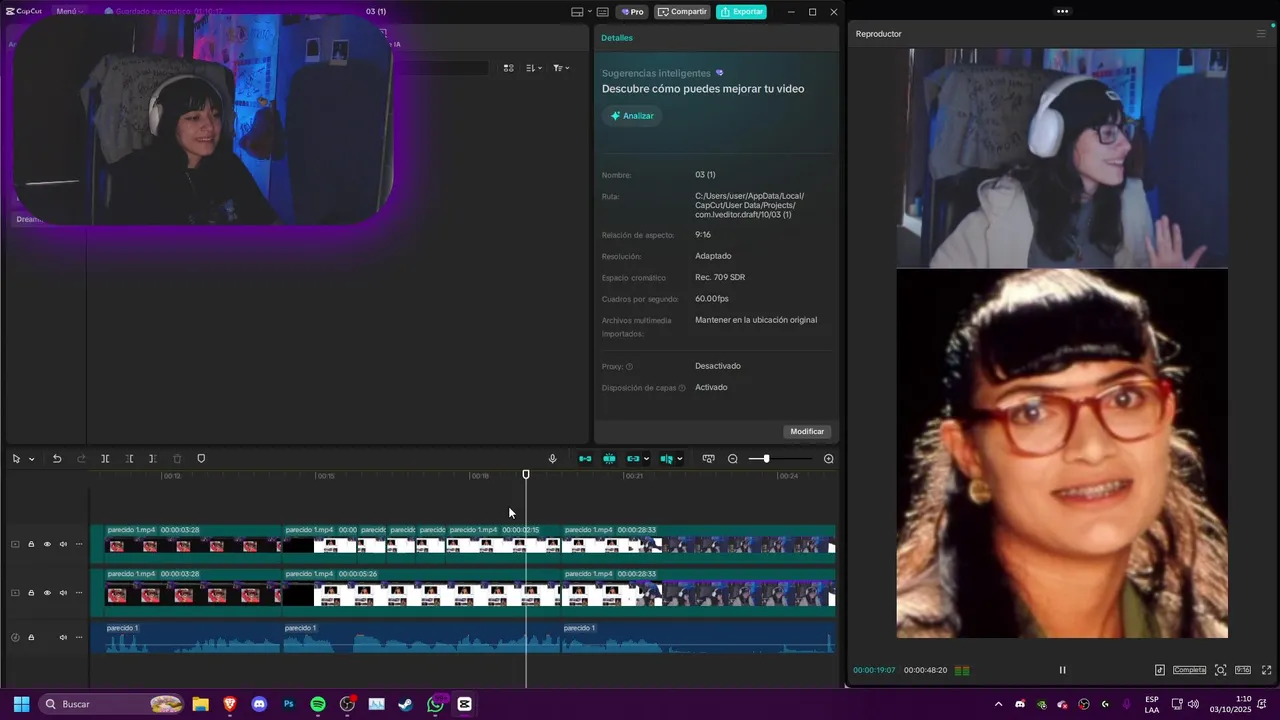1280x720 pixels.
Task: Toggle preview axis button
Action: pyautogui.click(x=666, y=459)
